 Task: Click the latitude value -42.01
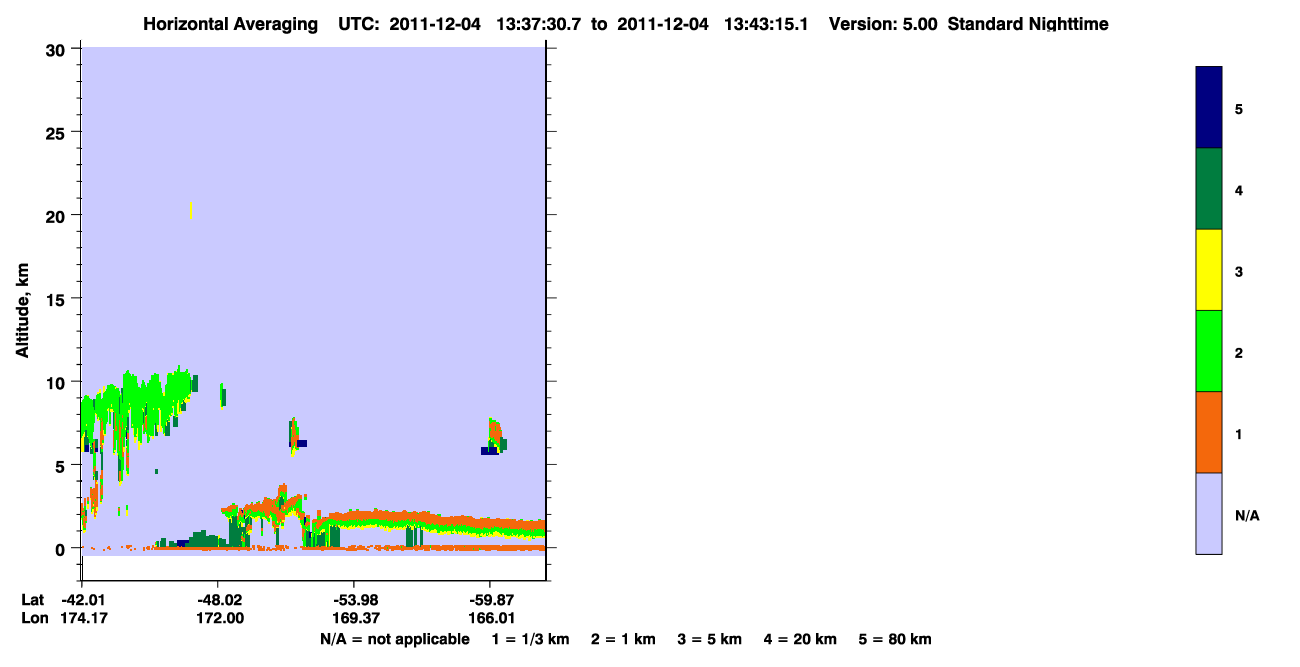[82, 600]
